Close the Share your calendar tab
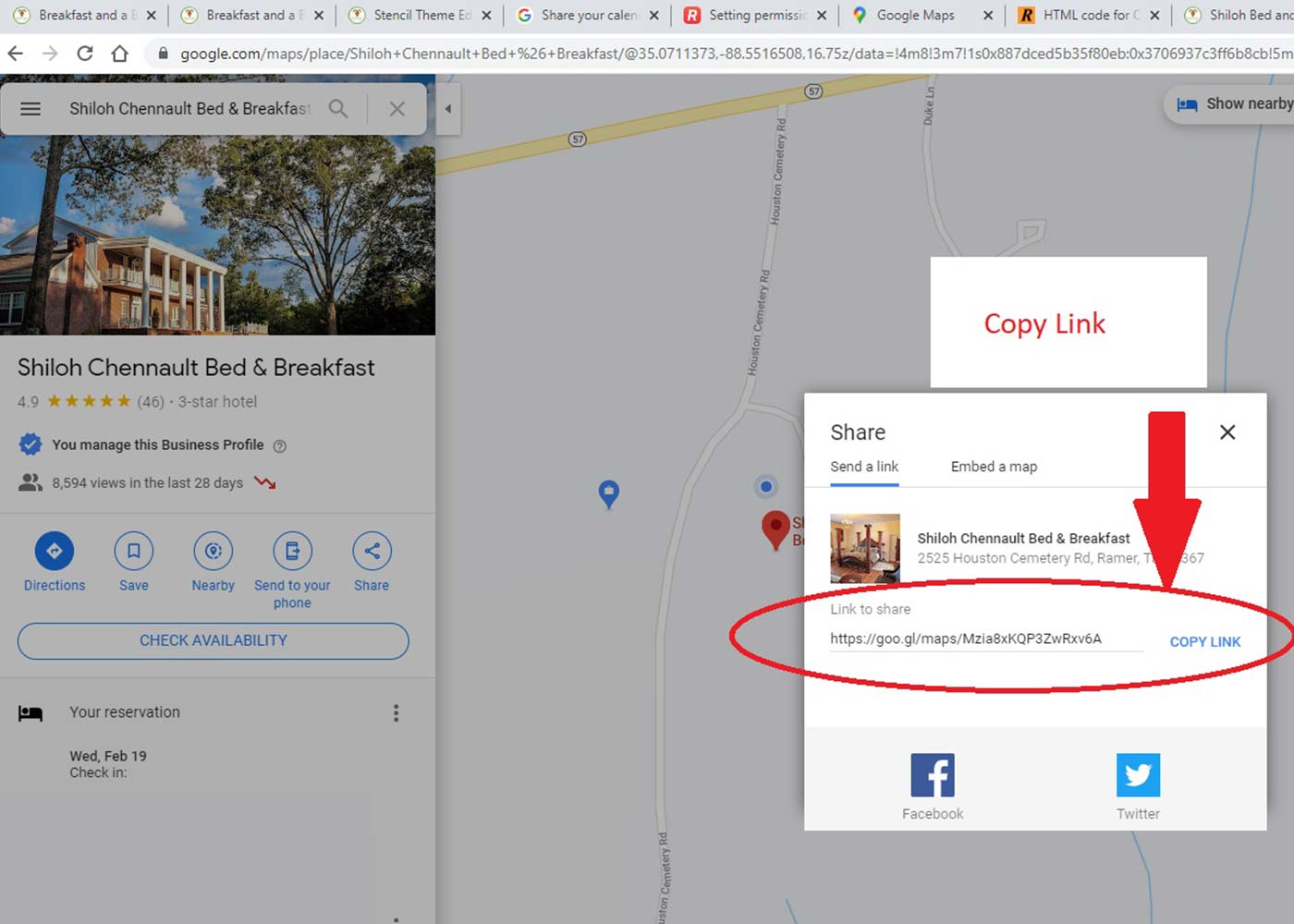This screenshot has height=924, width=1294. click(x=653, y=16)
